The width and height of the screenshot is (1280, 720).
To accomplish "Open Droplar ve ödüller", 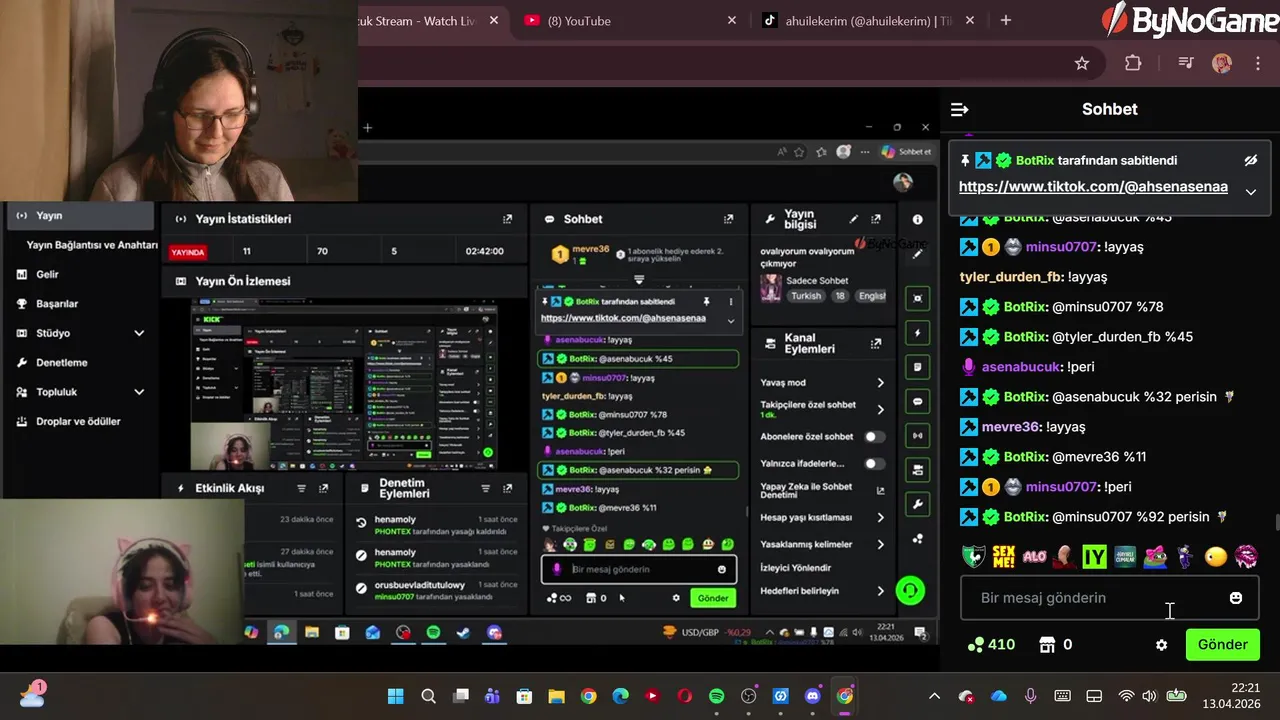I will pos(79,421).
